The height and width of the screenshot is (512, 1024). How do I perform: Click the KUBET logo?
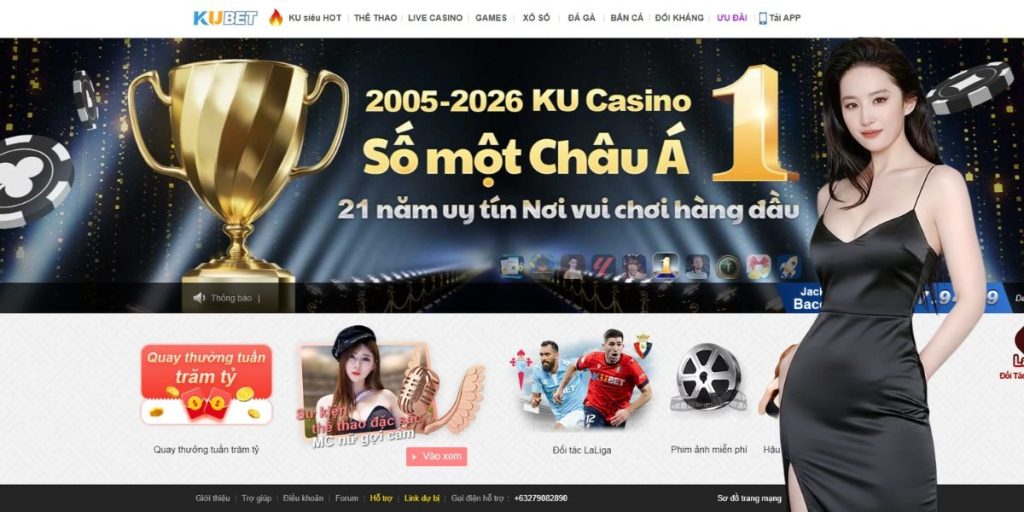pos(225,18)
